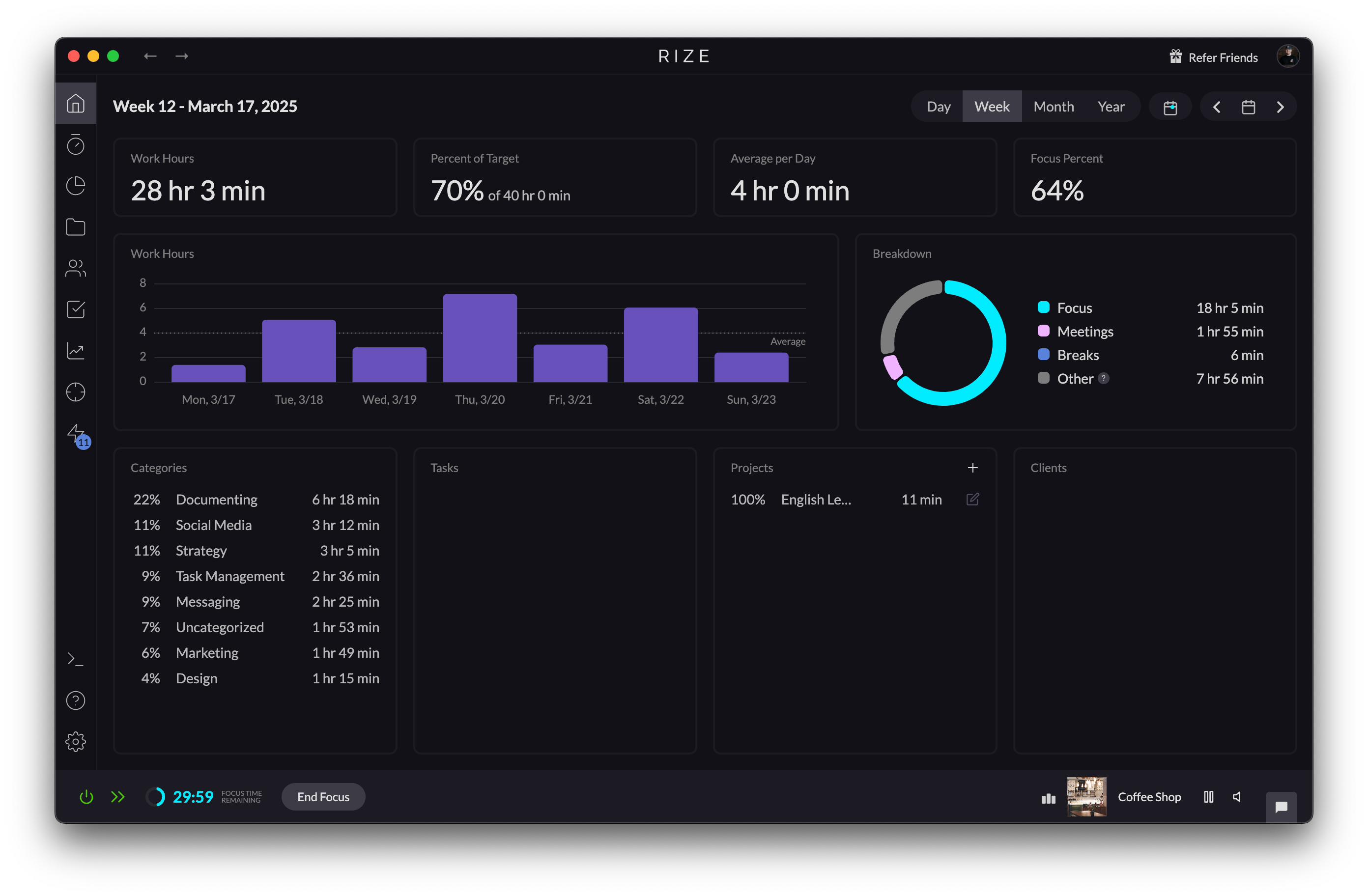Switch to the Day view tab

coord(938,107)
